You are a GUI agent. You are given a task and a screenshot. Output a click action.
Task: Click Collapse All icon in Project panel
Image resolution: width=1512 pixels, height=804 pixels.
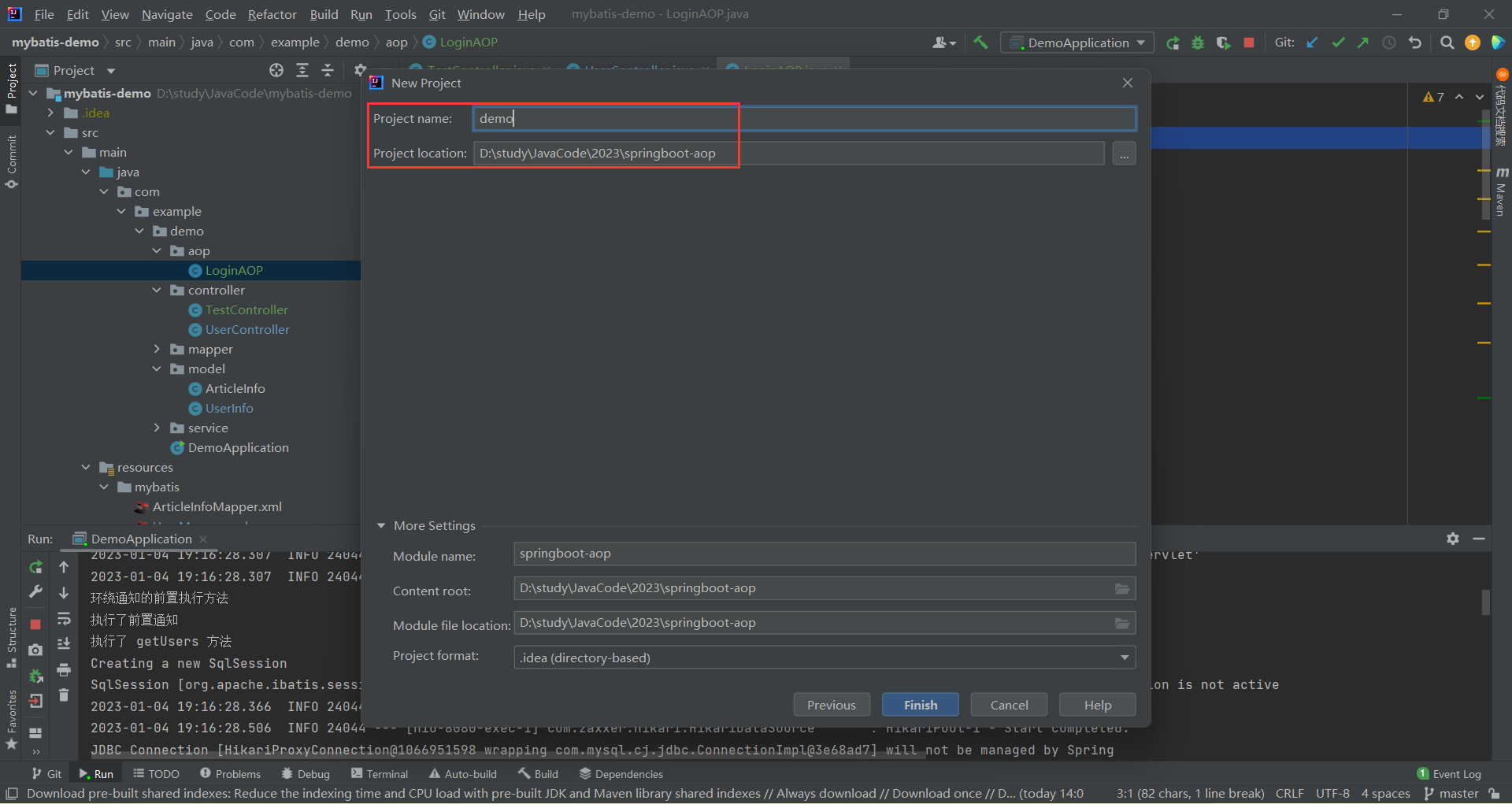(x=328, y=70)
